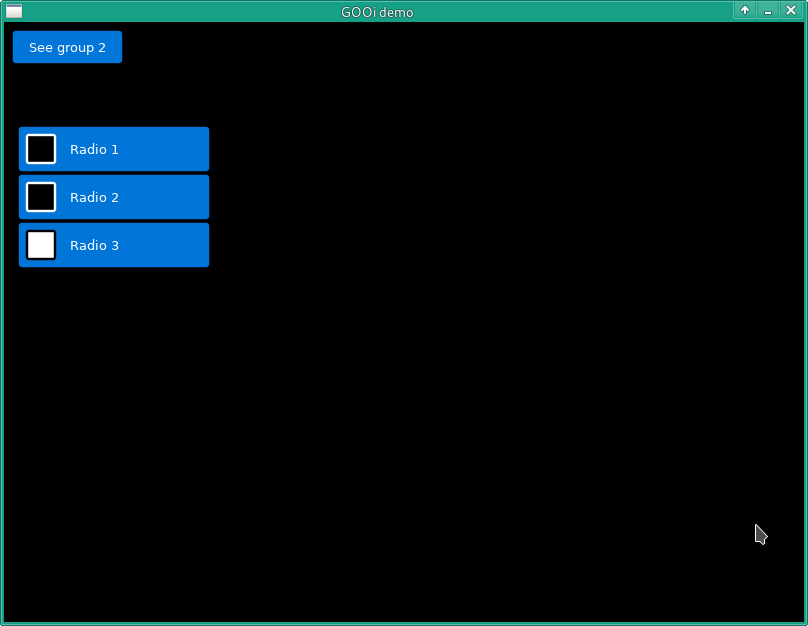Click the up-arrow title bar button
Image resolution: width=808 pixels, height=626 pixels.
(745, 10)
